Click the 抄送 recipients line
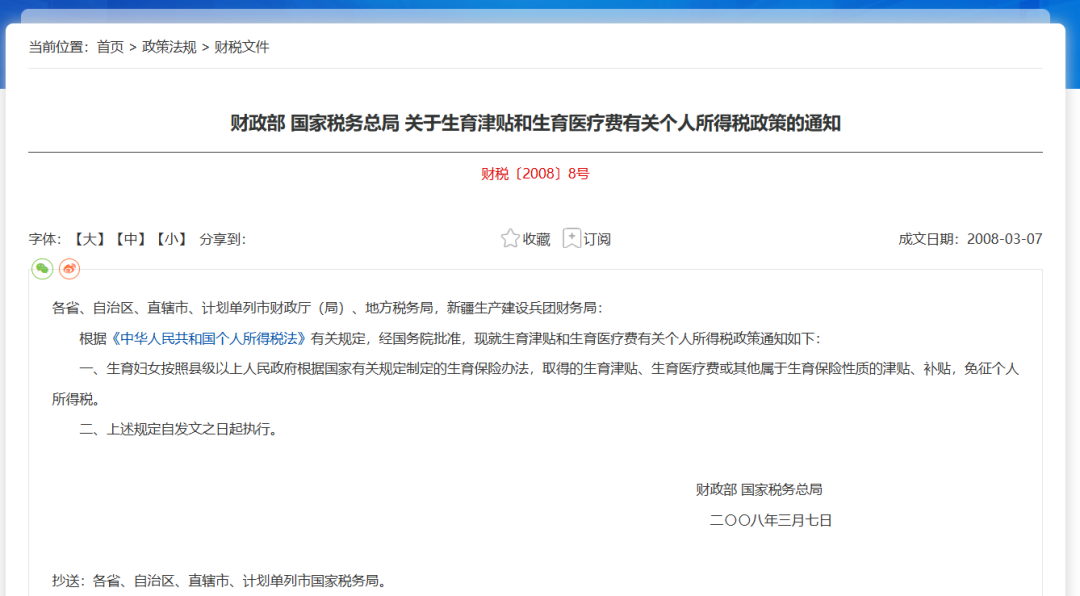This screenshot has width=1080, height=596. pos(219,580)
